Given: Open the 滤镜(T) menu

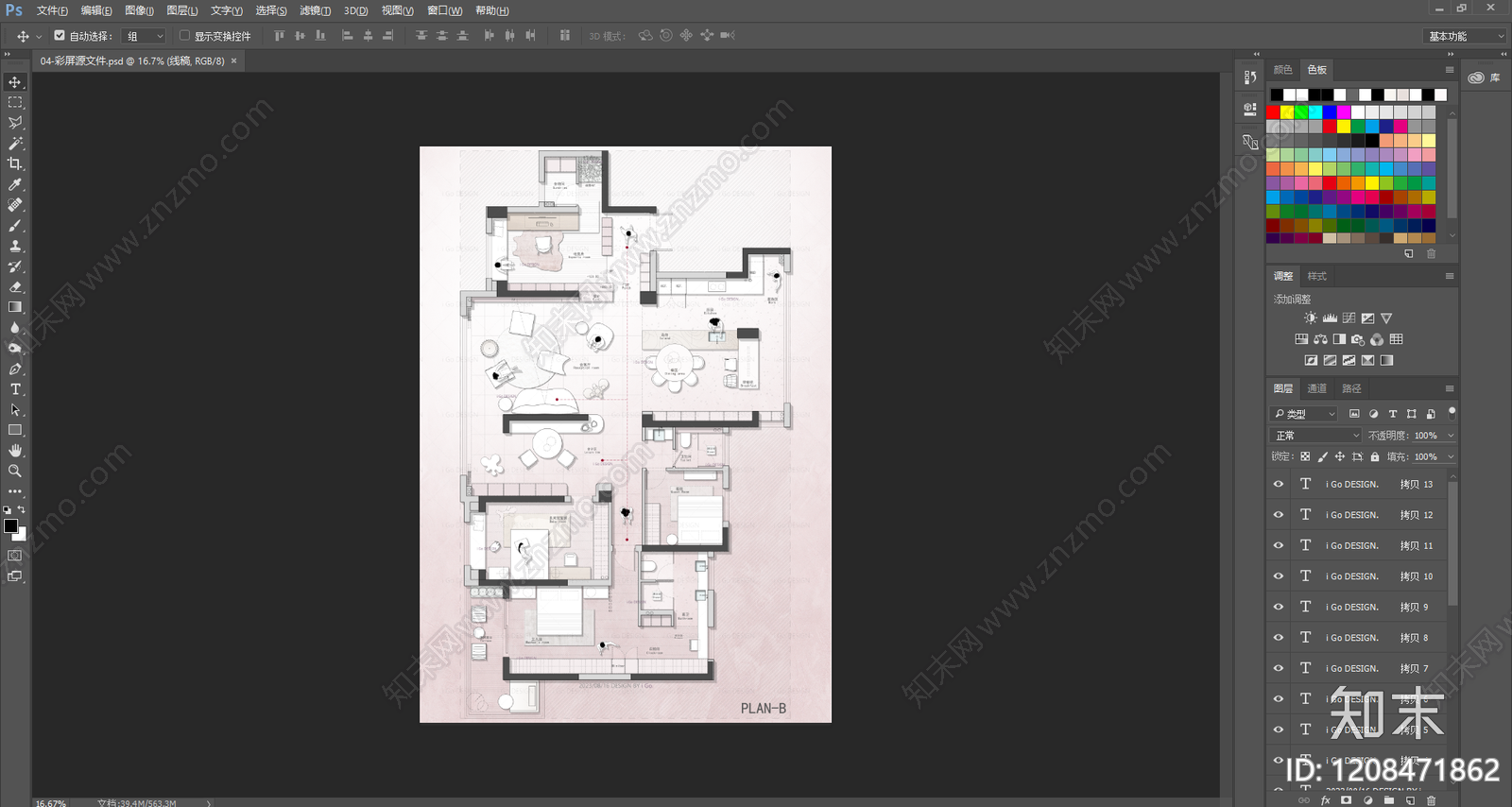Looking at the screenshot, I should (x=315, y=10).
